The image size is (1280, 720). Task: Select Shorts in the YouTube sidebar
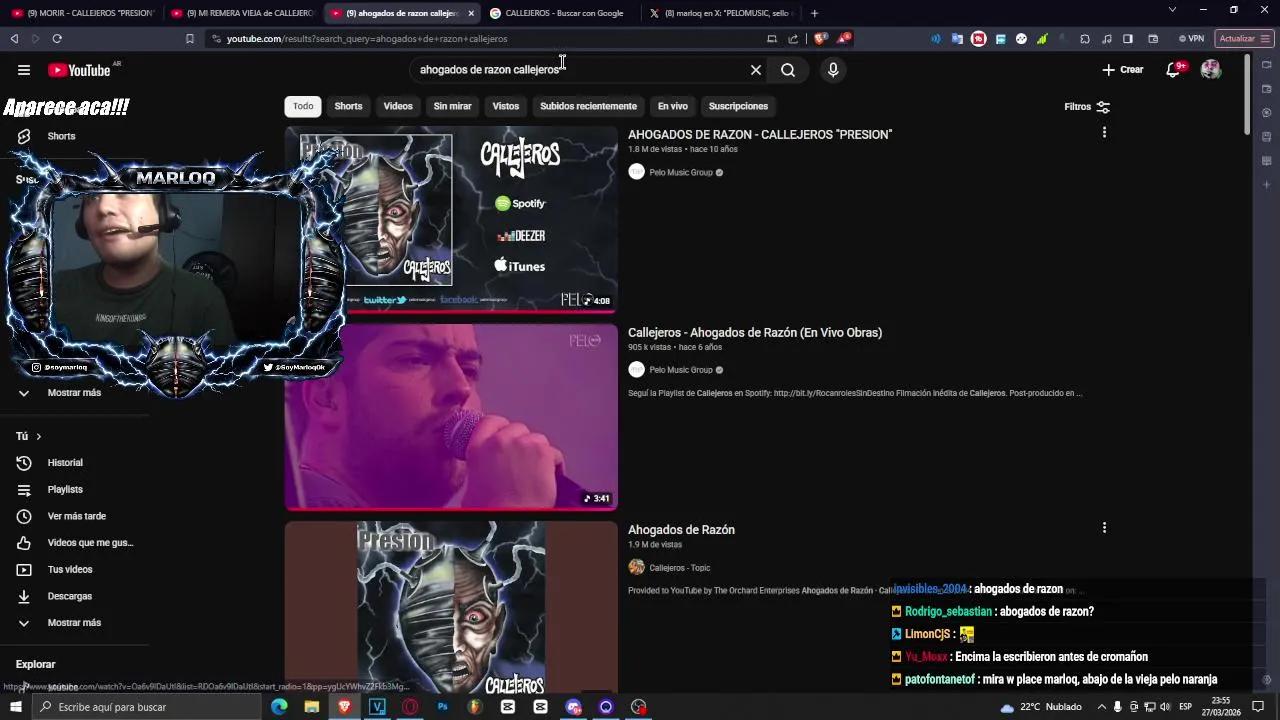click(x=61, y=135)
